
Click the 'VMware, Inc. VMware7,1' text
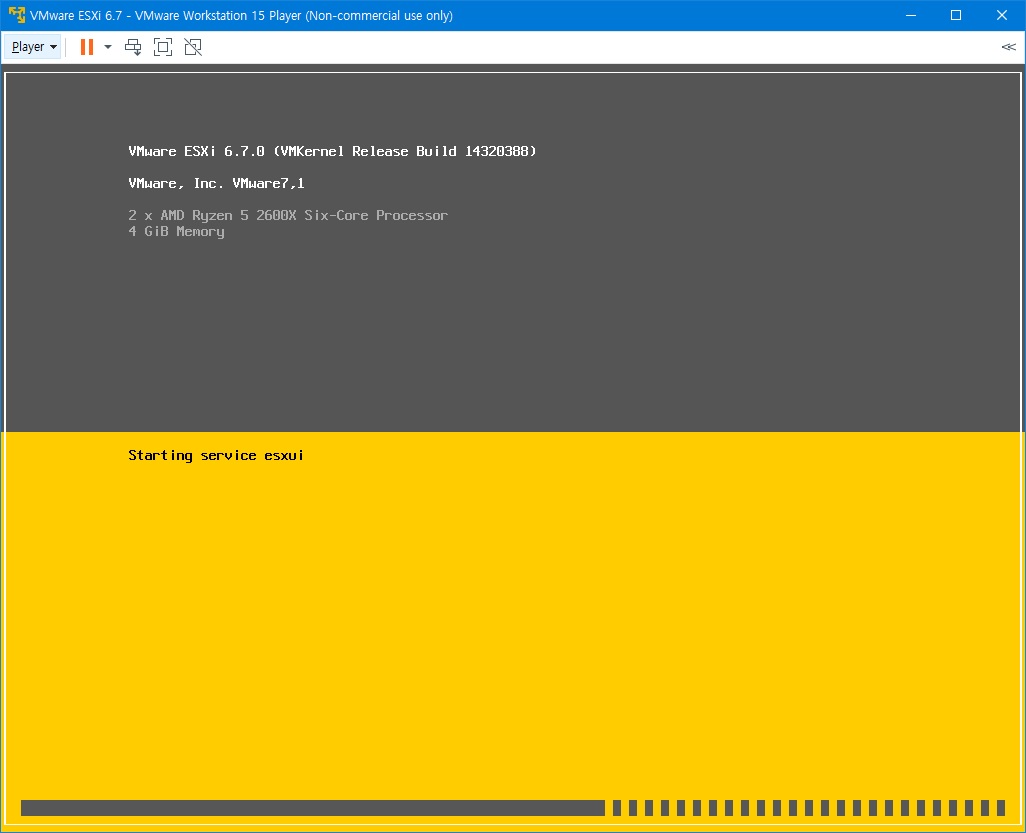217,183
